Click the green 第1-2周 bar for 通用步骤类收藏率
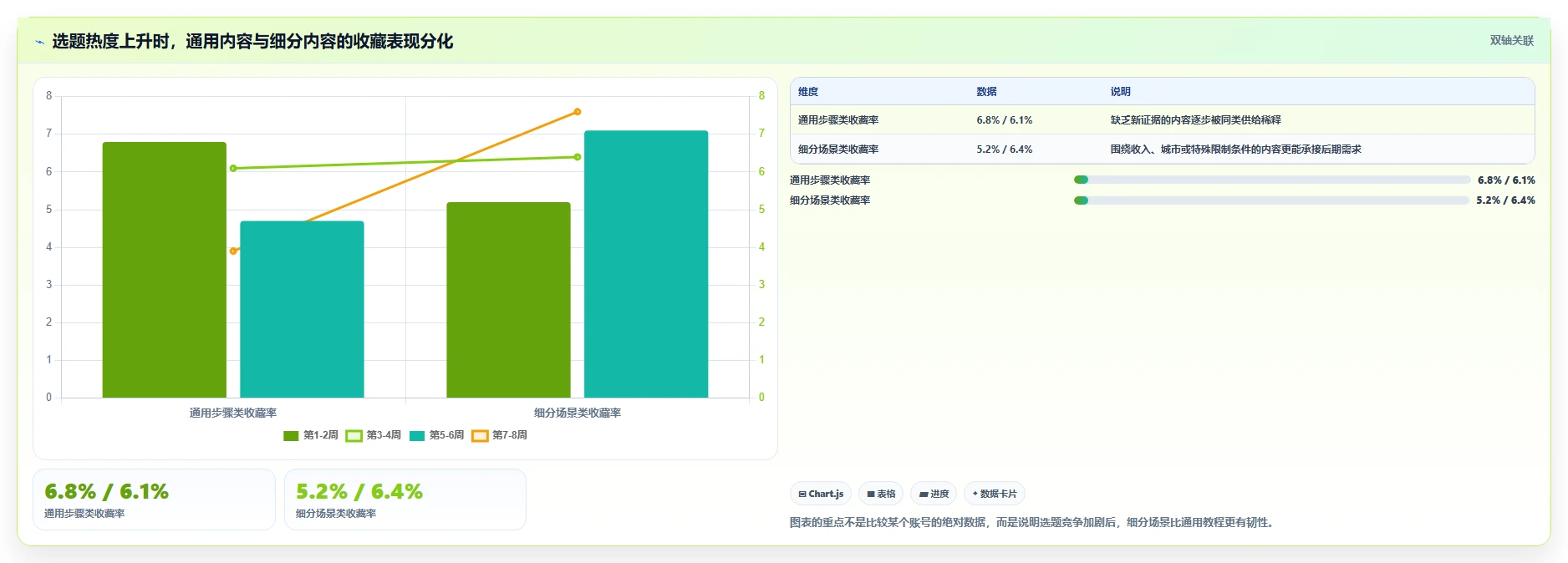 [165, 270]
